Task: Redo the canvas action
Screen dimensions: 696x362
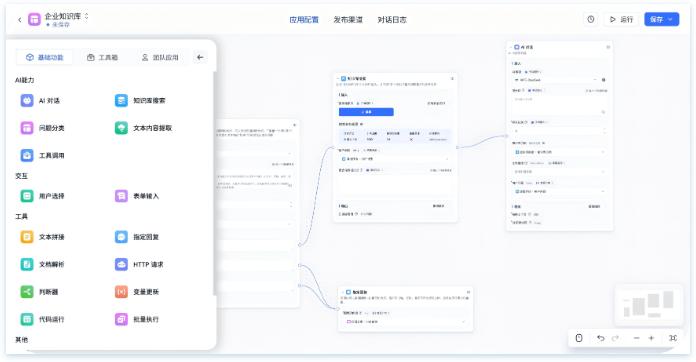Action: 615,338
